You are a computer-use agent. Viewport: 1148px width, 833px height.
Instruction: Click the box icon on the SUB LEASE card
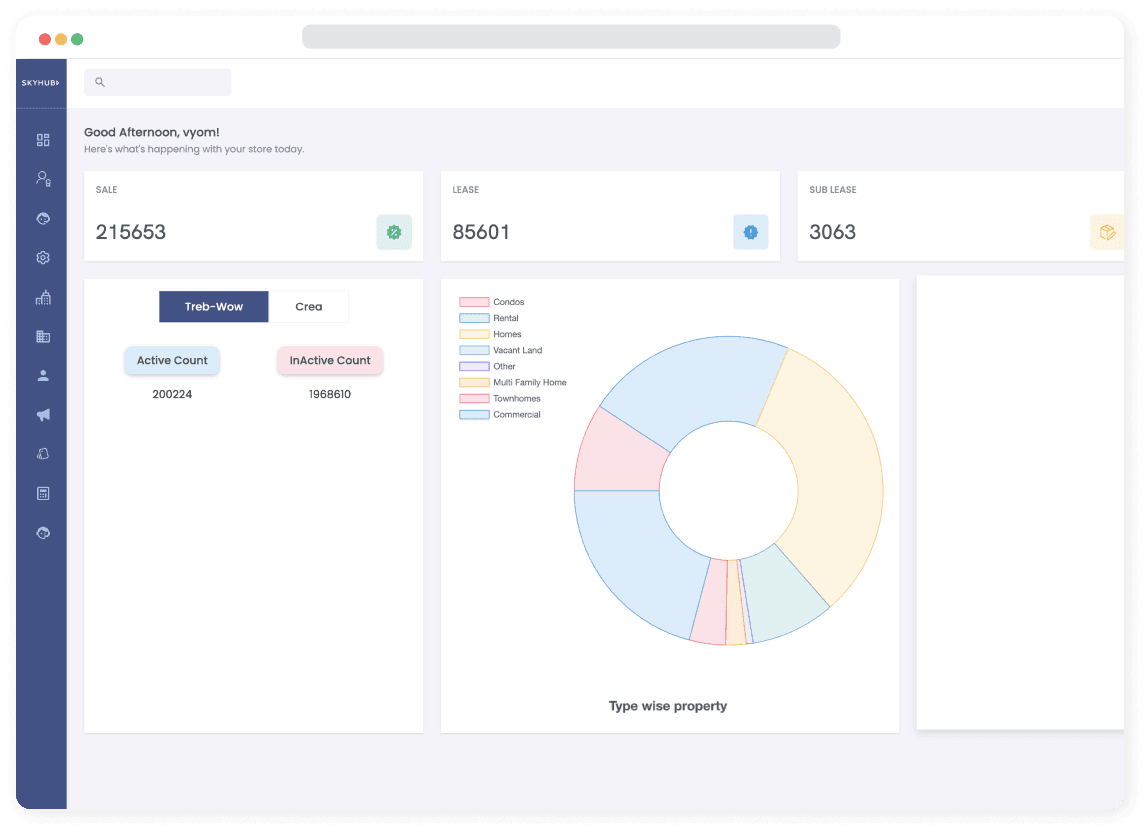(1106, 231)
